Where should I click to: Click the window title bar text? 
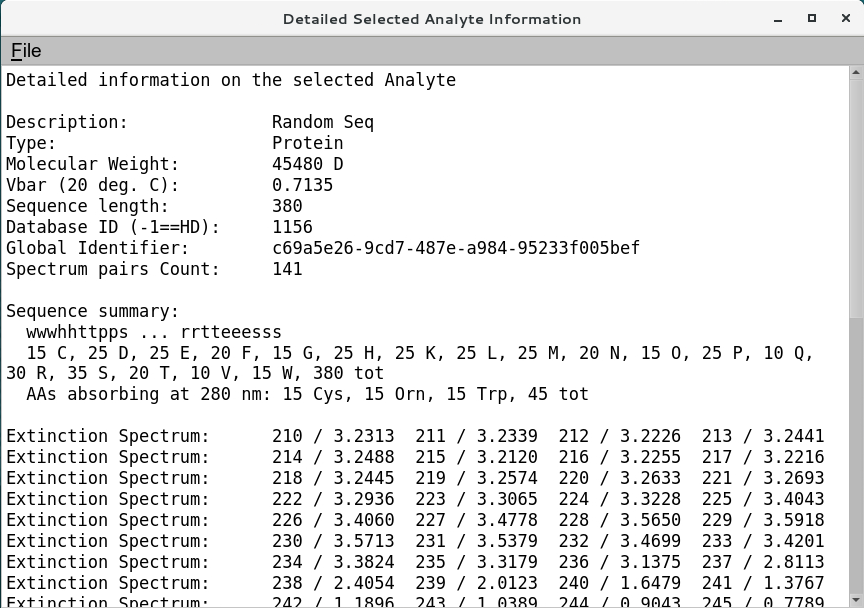click(x=432, y=19)
